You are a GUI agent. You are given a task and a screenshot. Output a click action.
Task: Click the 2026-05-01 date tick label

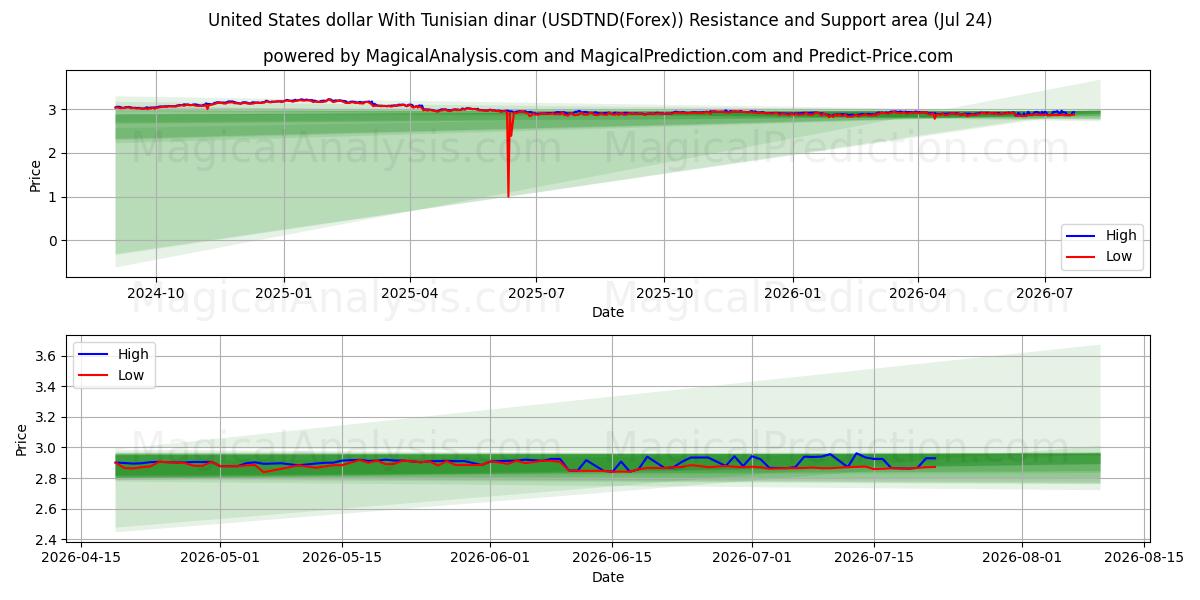(220, 559)
